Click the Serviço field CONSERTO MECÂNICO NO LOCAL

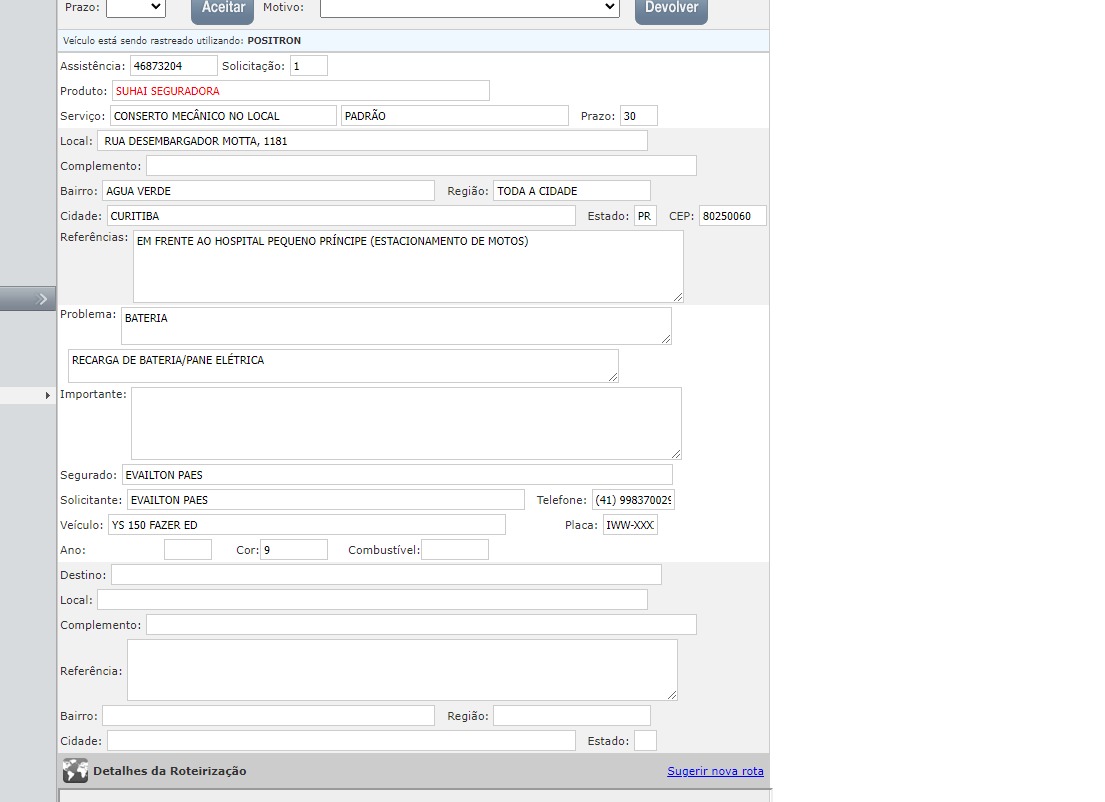[x=223, y=116]
